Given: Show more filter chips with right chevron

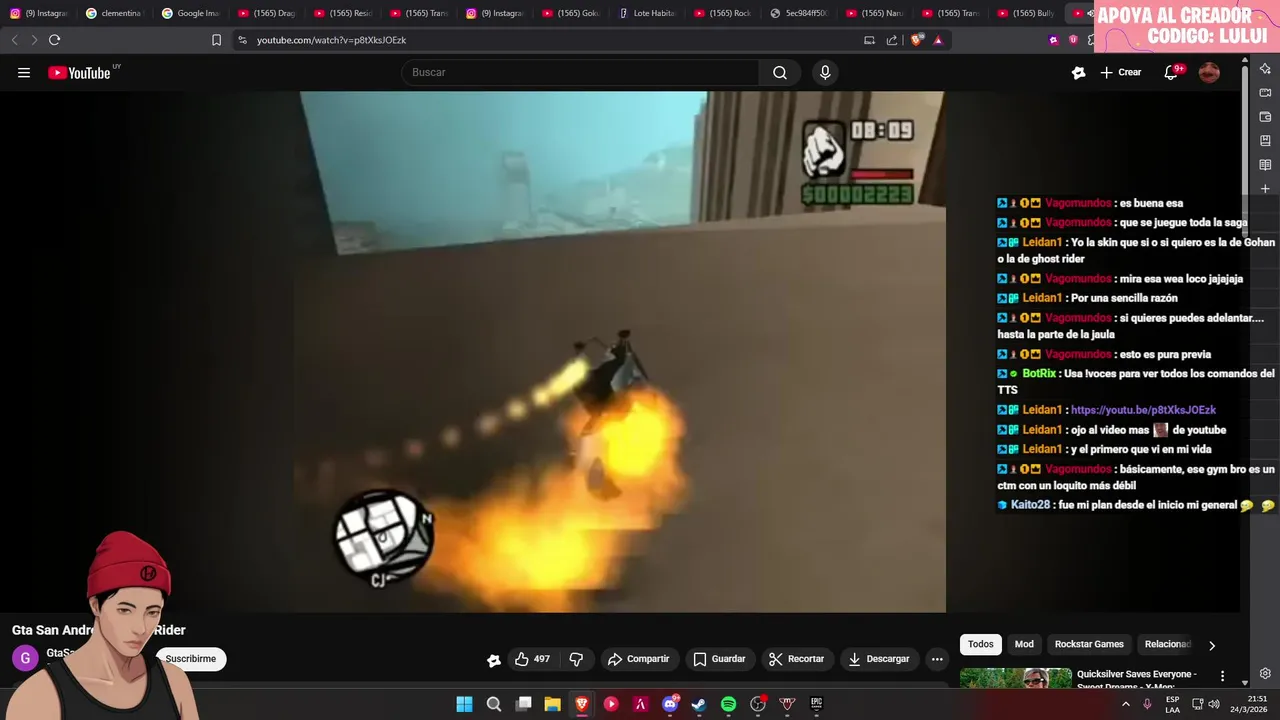Looking at the screenshot, I should (x=1212, y=645).
